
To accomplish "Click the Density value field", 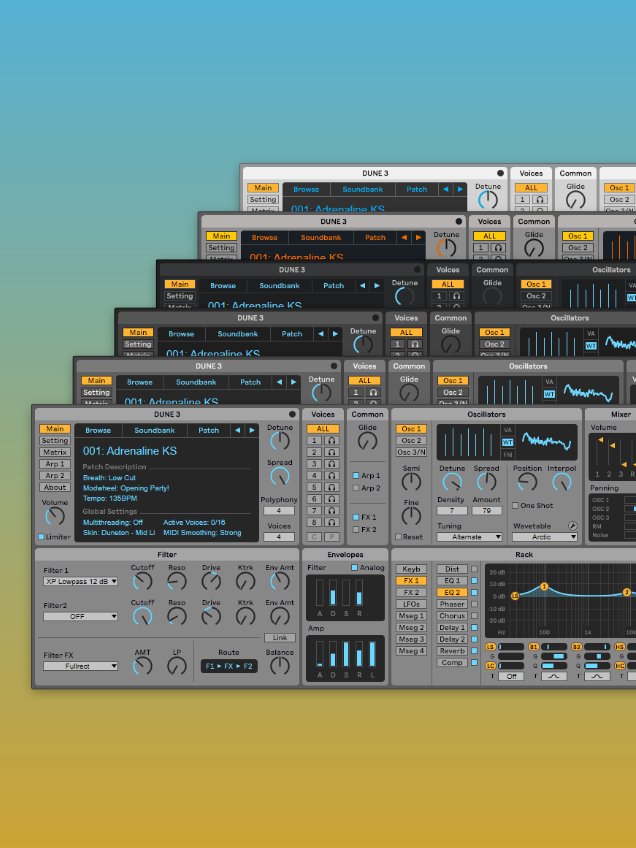I will (452, 511).
